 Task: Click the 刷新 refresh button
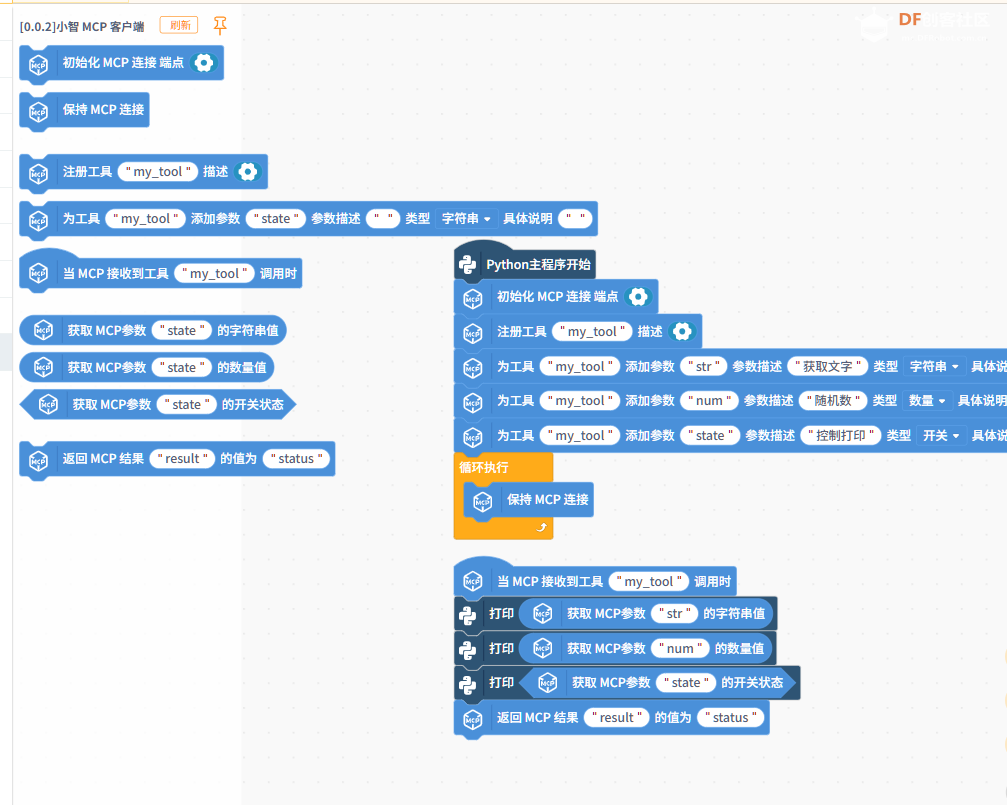(179, 26)
